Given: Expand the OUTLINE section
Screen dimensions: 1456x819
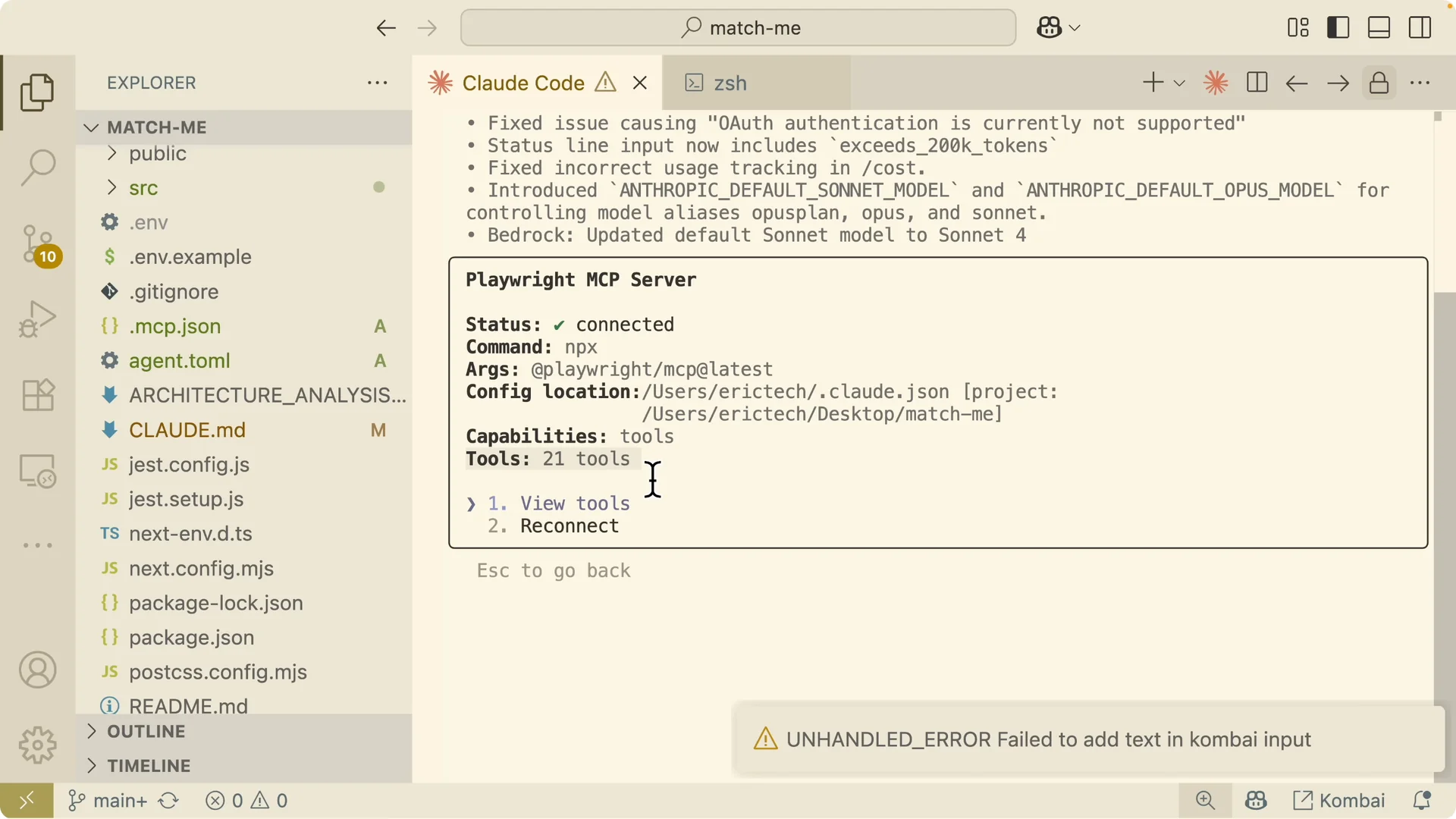Looking at the screenshot, I should pos(244,732).
